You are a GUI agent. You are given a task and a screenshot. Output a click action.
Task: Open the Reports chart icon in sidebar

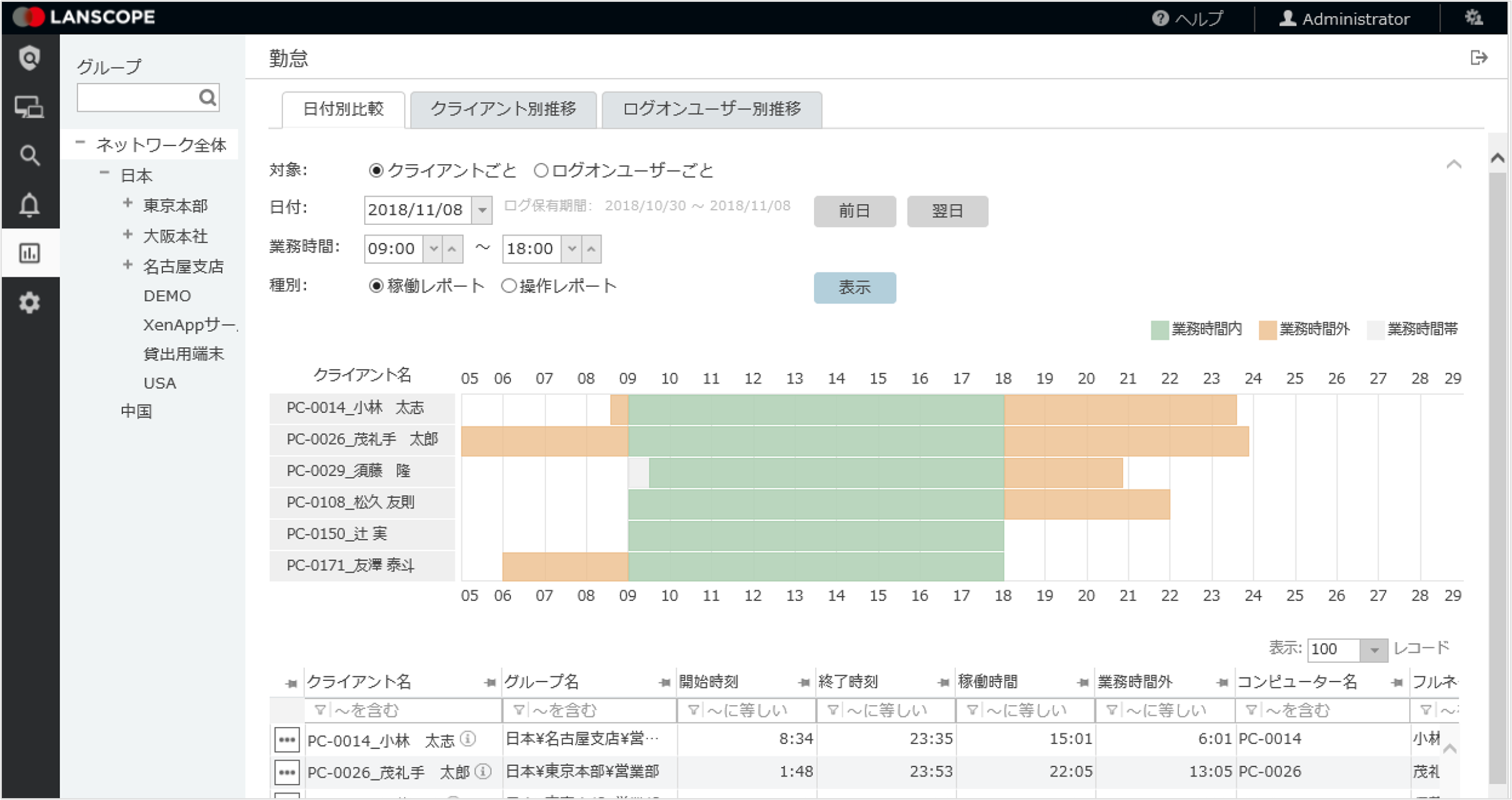tap(29, 253)
